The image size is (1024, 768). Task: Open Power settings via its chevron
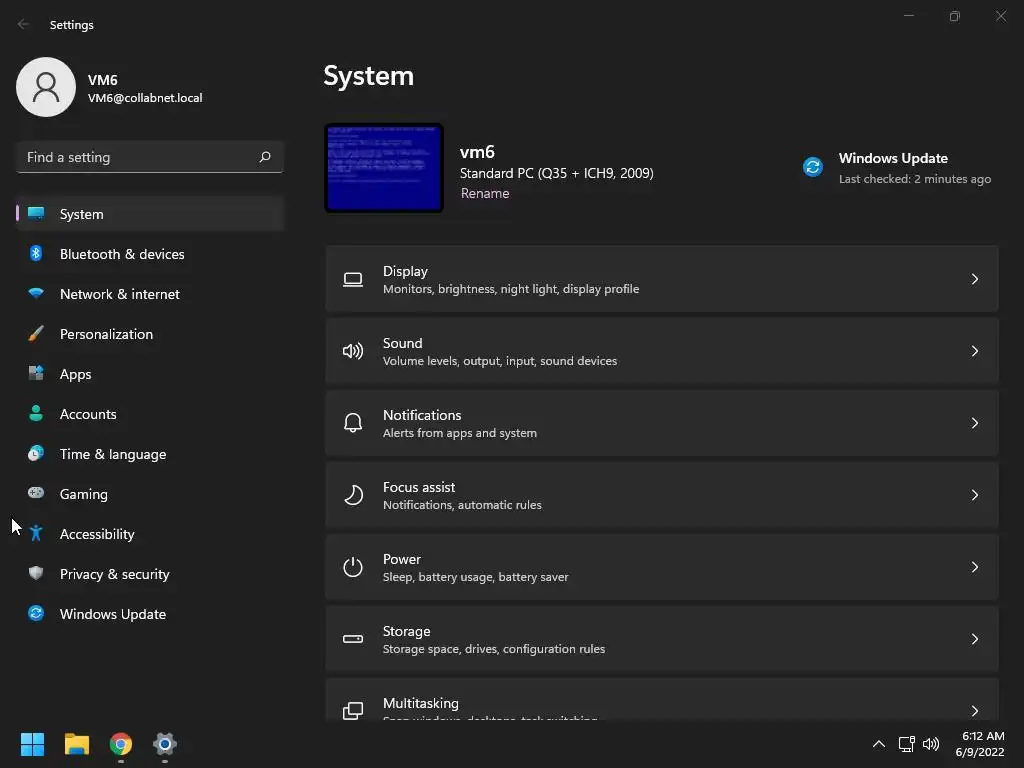tap(974, 567)
